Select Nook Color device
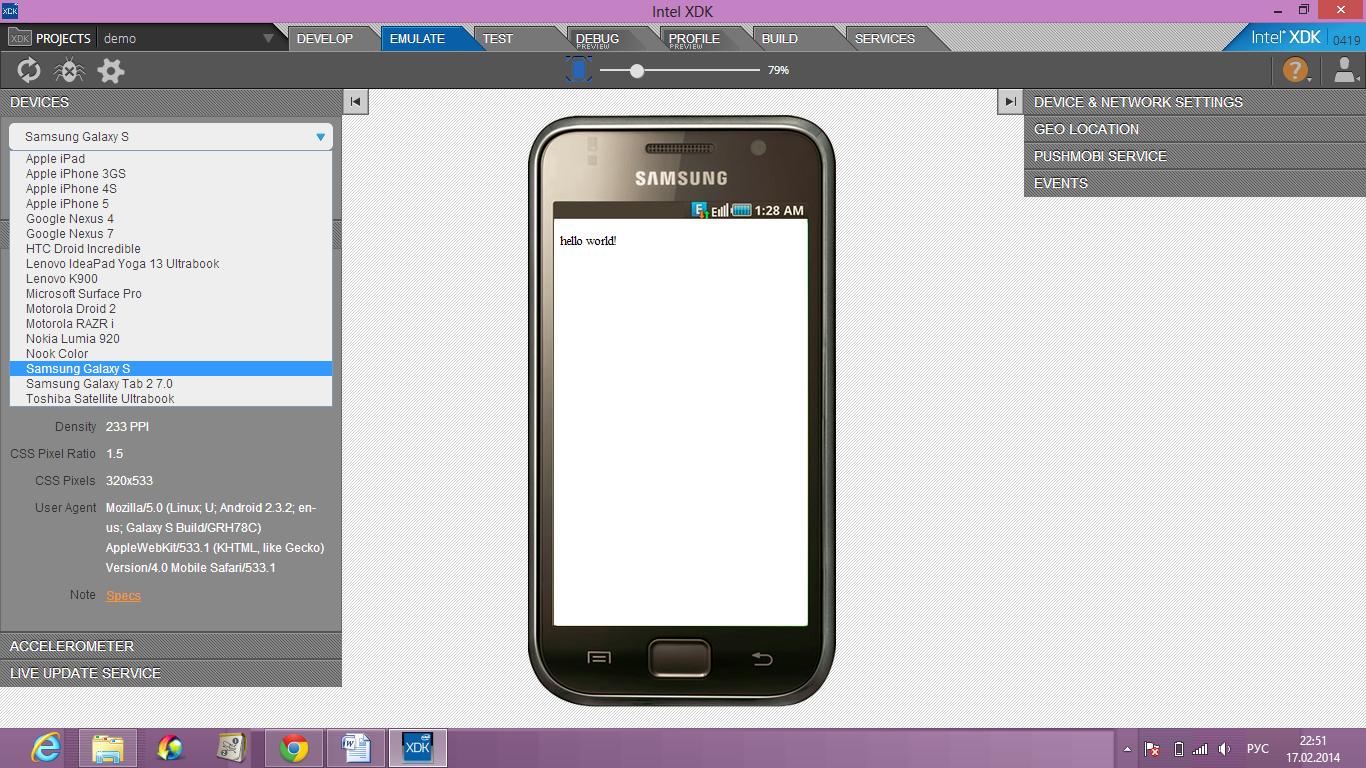 [x=171, y=354]
